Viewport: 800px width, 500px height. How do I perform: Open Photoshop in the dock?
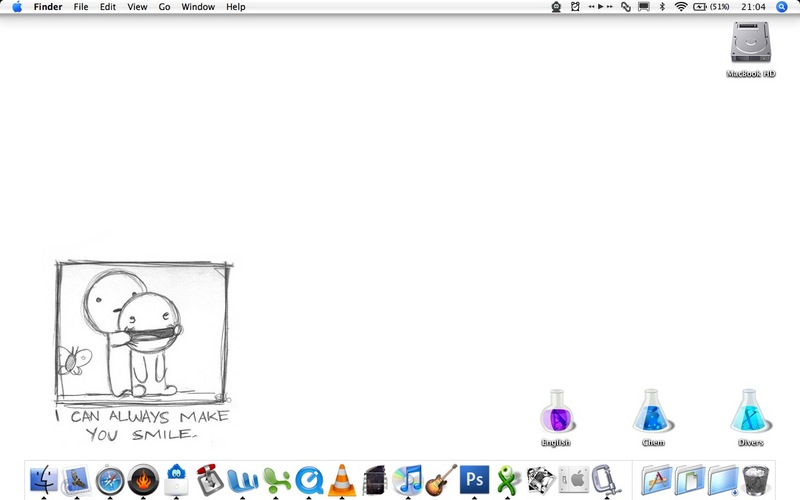pyautogui.click(x=474, y=480)
